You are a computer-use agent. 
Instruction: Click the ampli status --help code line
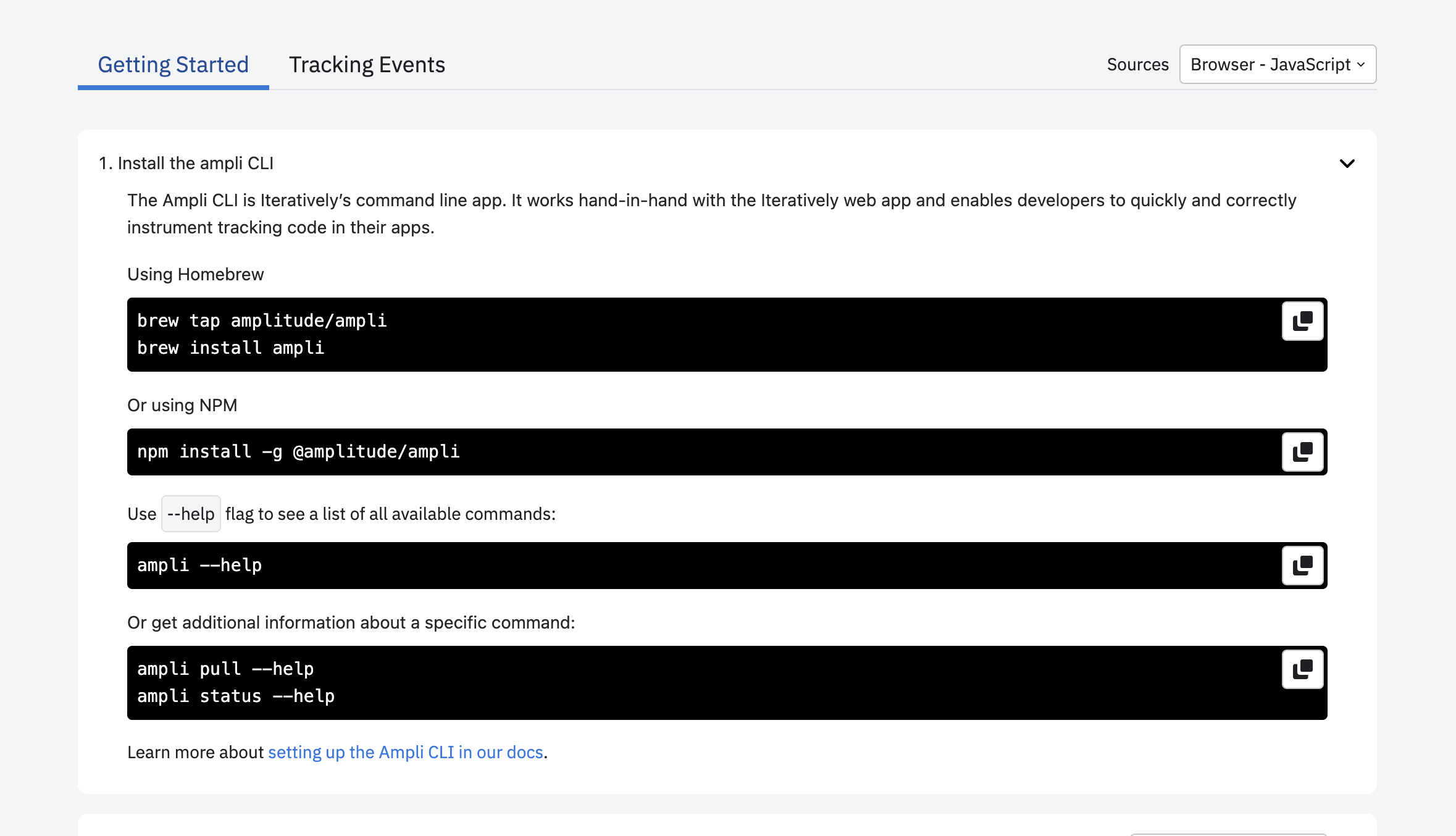tap(236, 696)
